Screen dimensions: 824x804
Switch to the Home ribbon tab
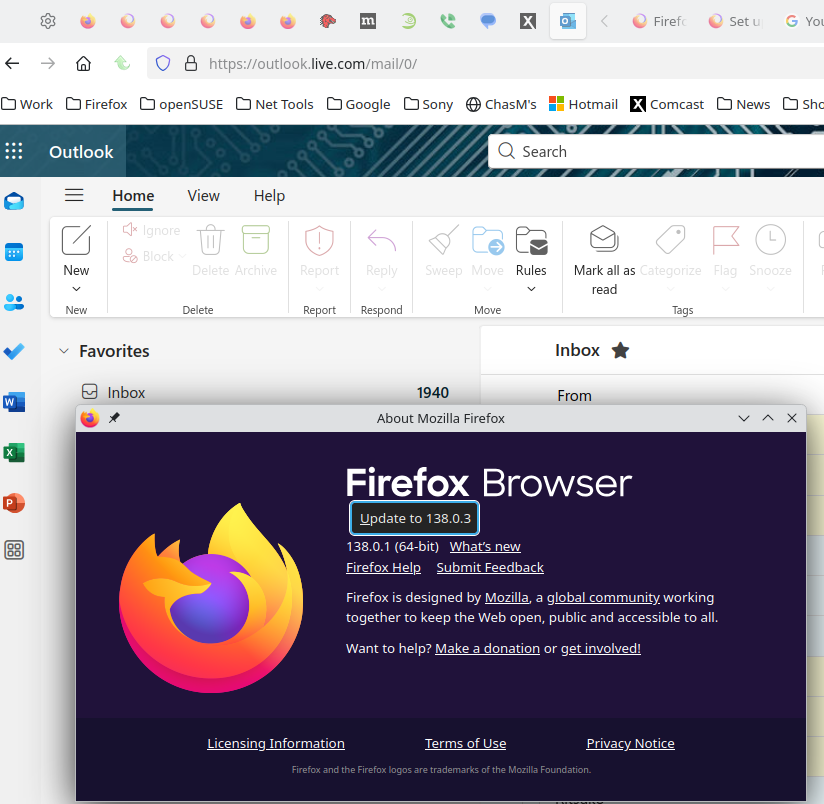(x=133, y=195)
